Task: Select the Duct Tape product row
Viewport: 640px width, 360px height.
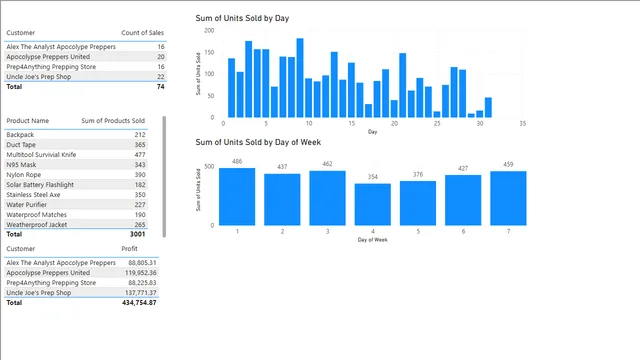Action: coord(76,144)
